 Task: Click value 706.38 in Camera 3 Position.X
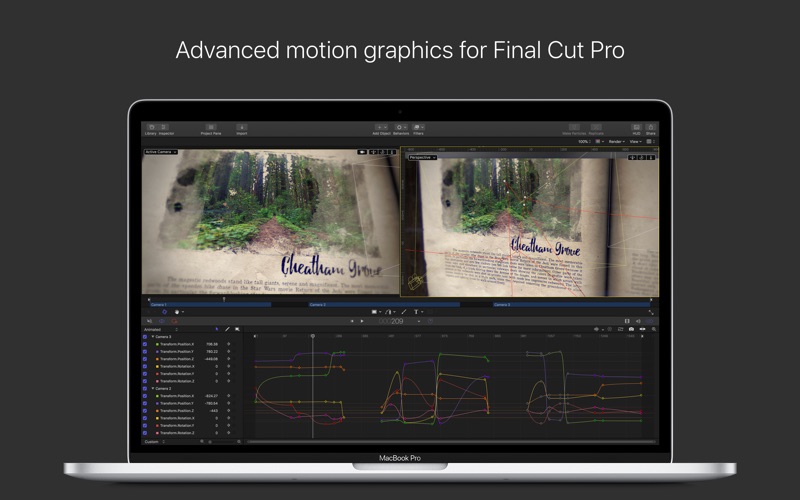coord(212,344)
